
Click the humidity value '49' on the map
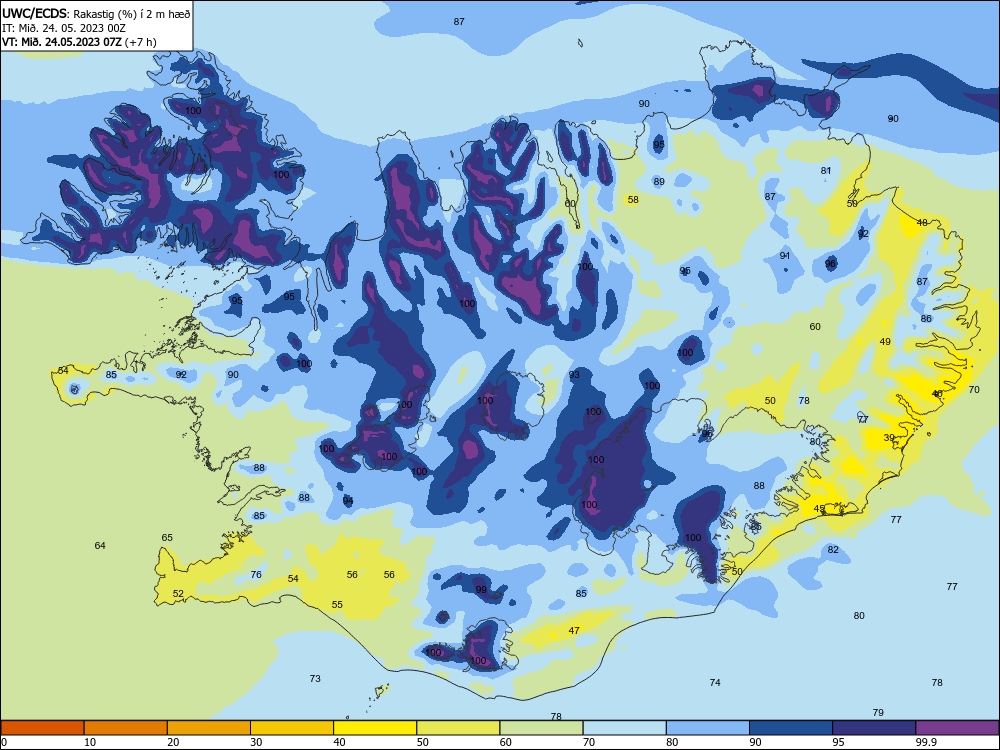click(885, 342)
